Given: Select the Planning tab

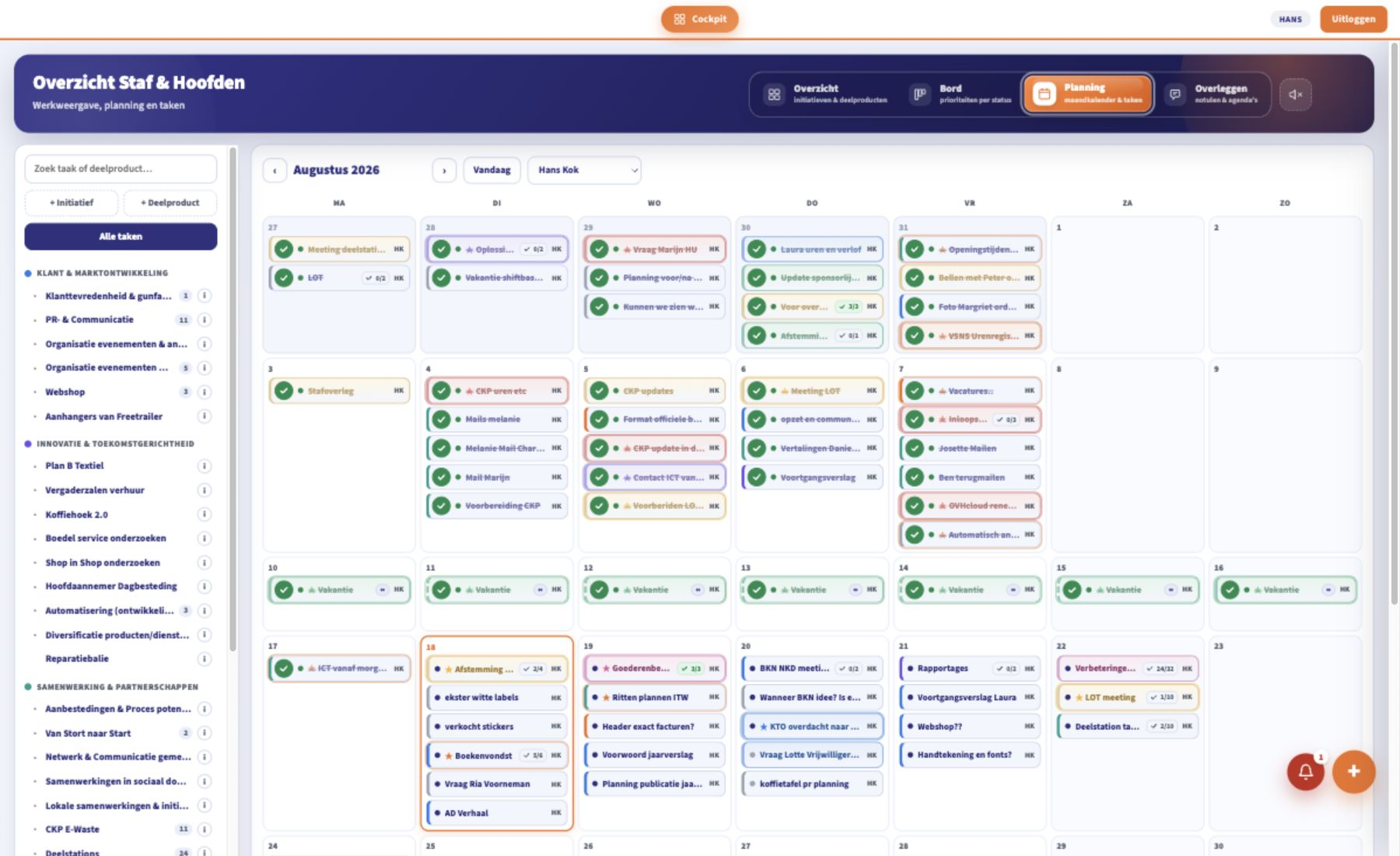Looking at the screenshot, I should pos(1087,94).
